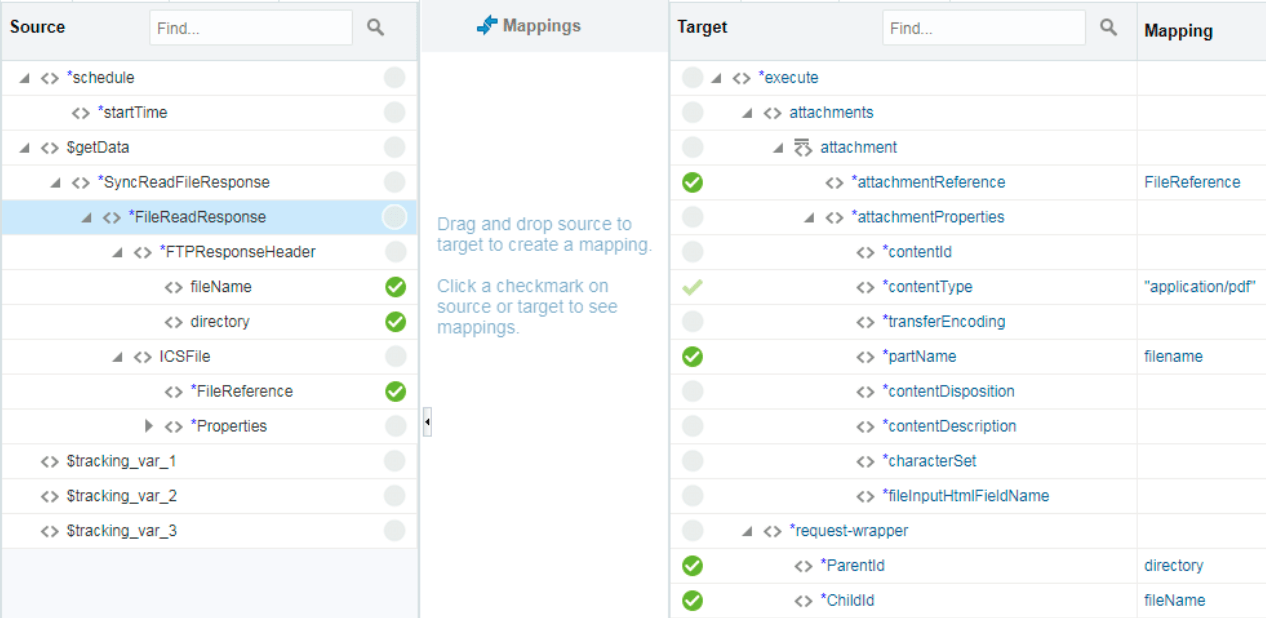Select the partName target element
This screenshot has width=1266, height=618.
point(919,357)
